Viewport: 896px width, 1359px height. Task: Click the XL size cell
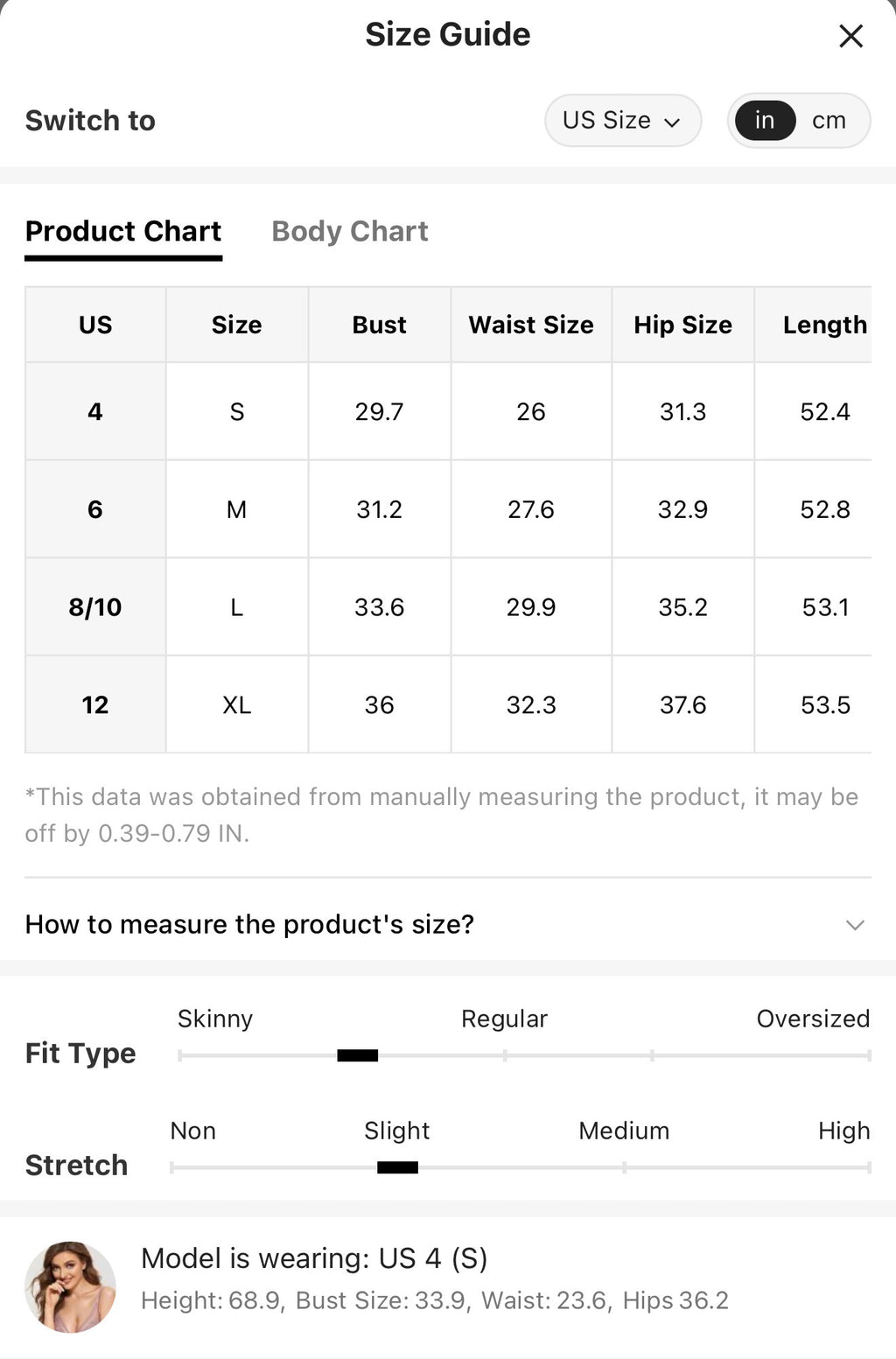coord(237,704)
